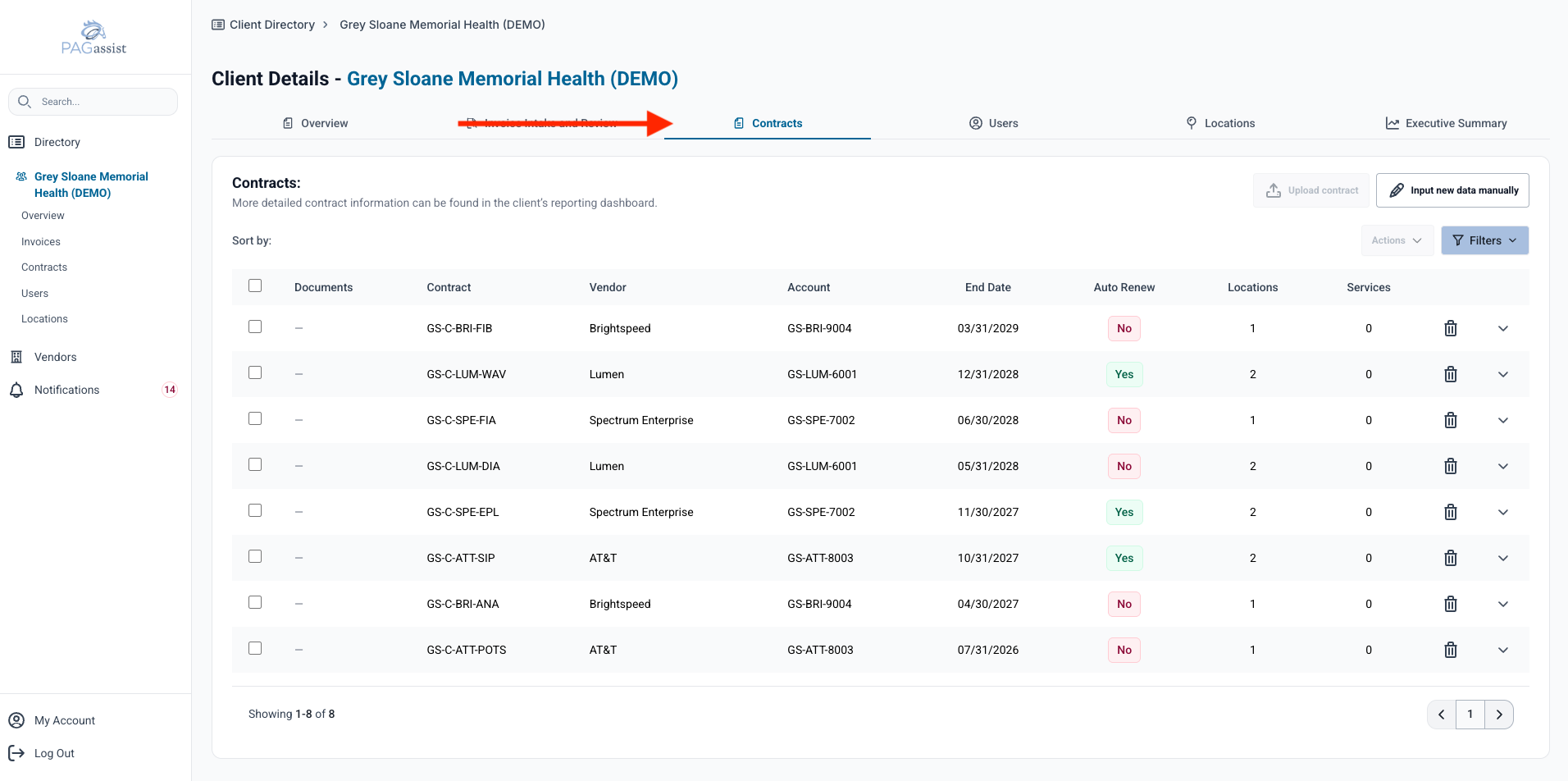The width and height of the screenshot is (1568, 781).
Task: Click the Log Out icon
Action: point(16,753)
